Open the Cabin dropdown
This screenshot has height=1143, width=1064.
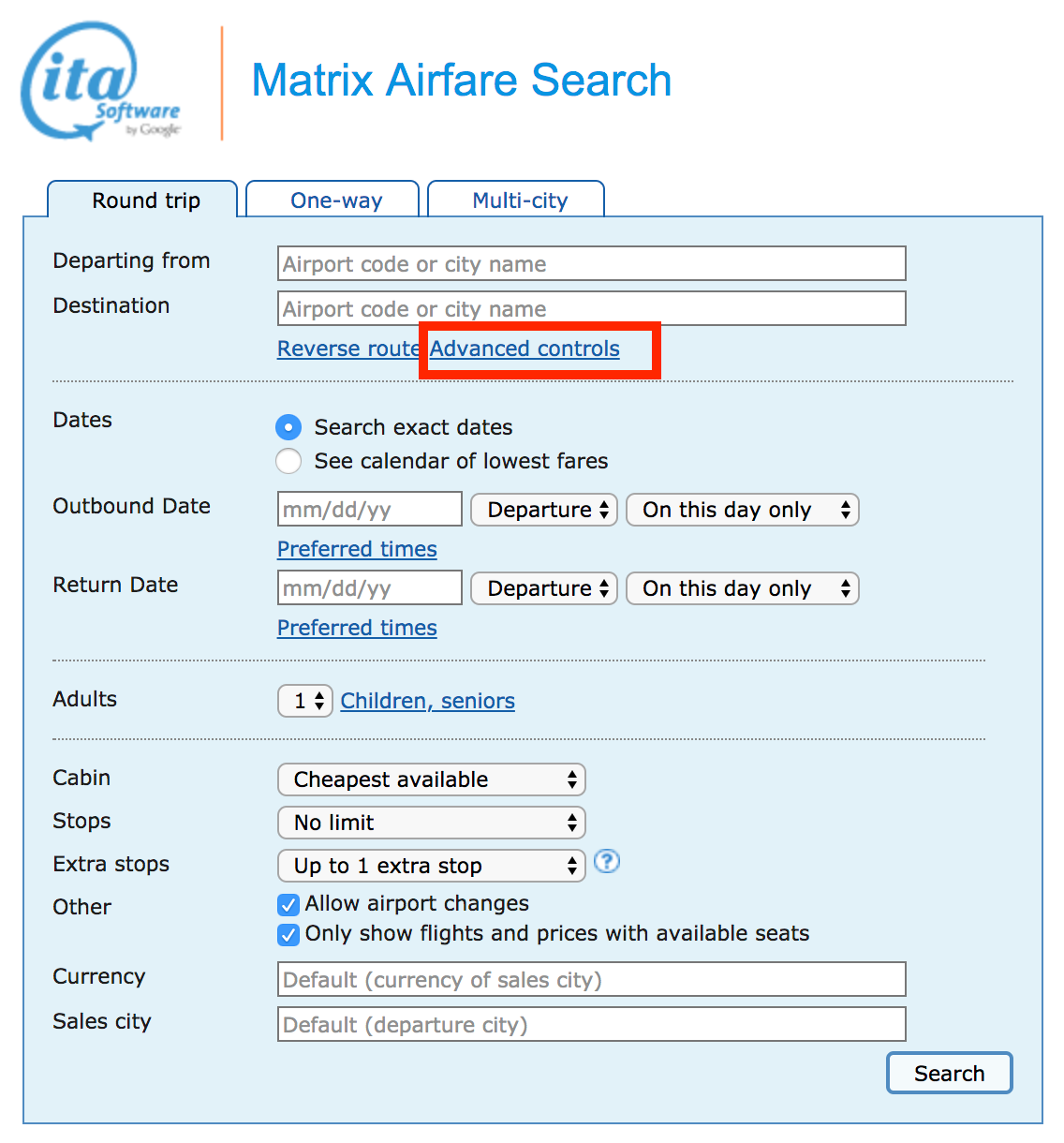432,779
